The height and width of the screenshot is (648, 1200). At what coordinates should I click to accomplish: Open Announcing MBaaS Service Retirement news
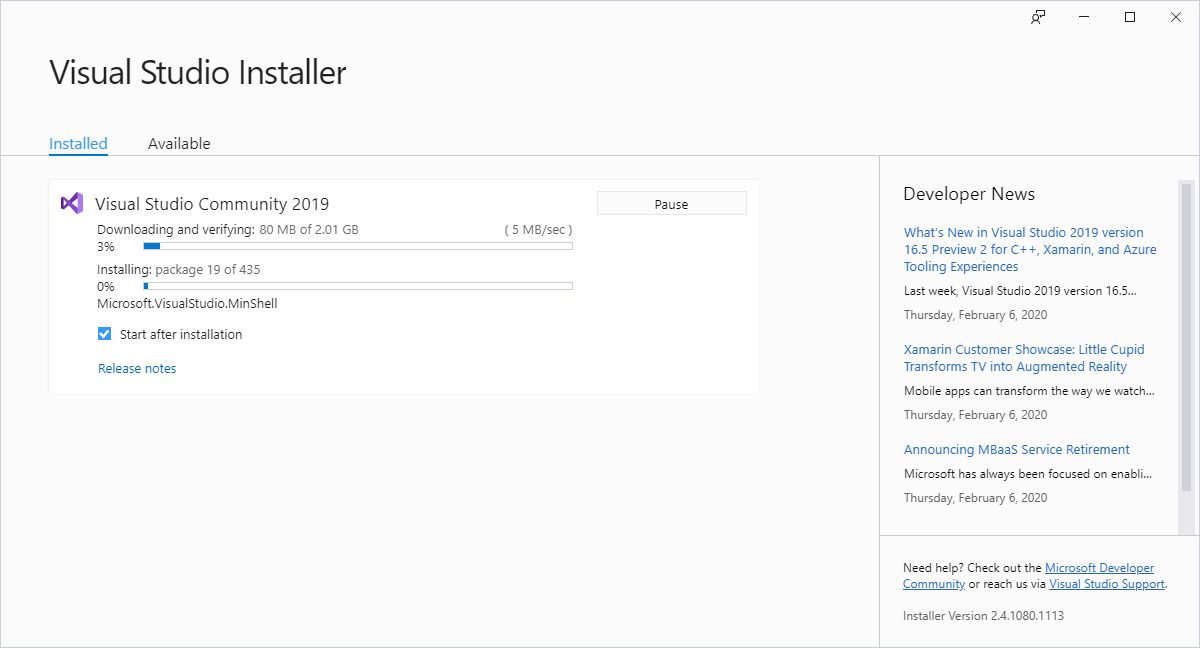tap(1016, 450)
